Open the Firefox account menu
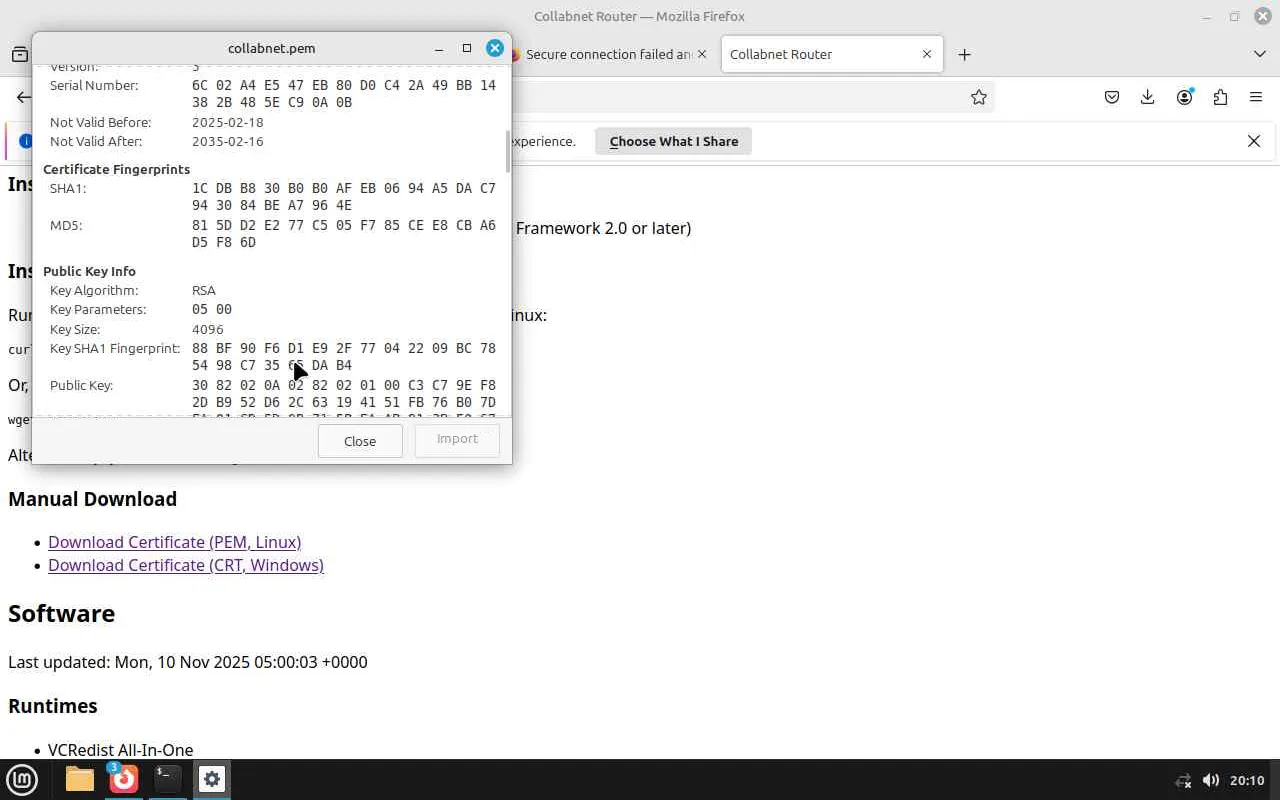The width and height of the screenshot is (1280, 800). (x=1185, y=97)
